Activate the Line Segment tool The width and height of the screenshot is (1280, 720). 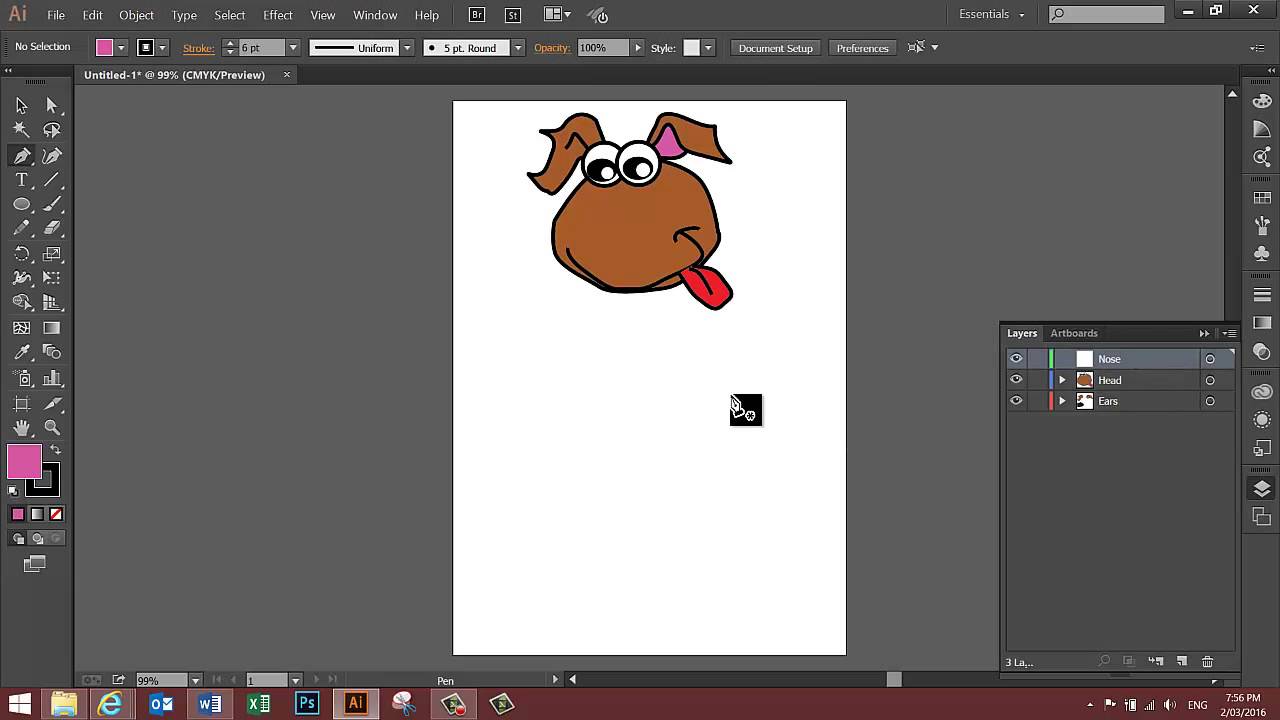52,180
